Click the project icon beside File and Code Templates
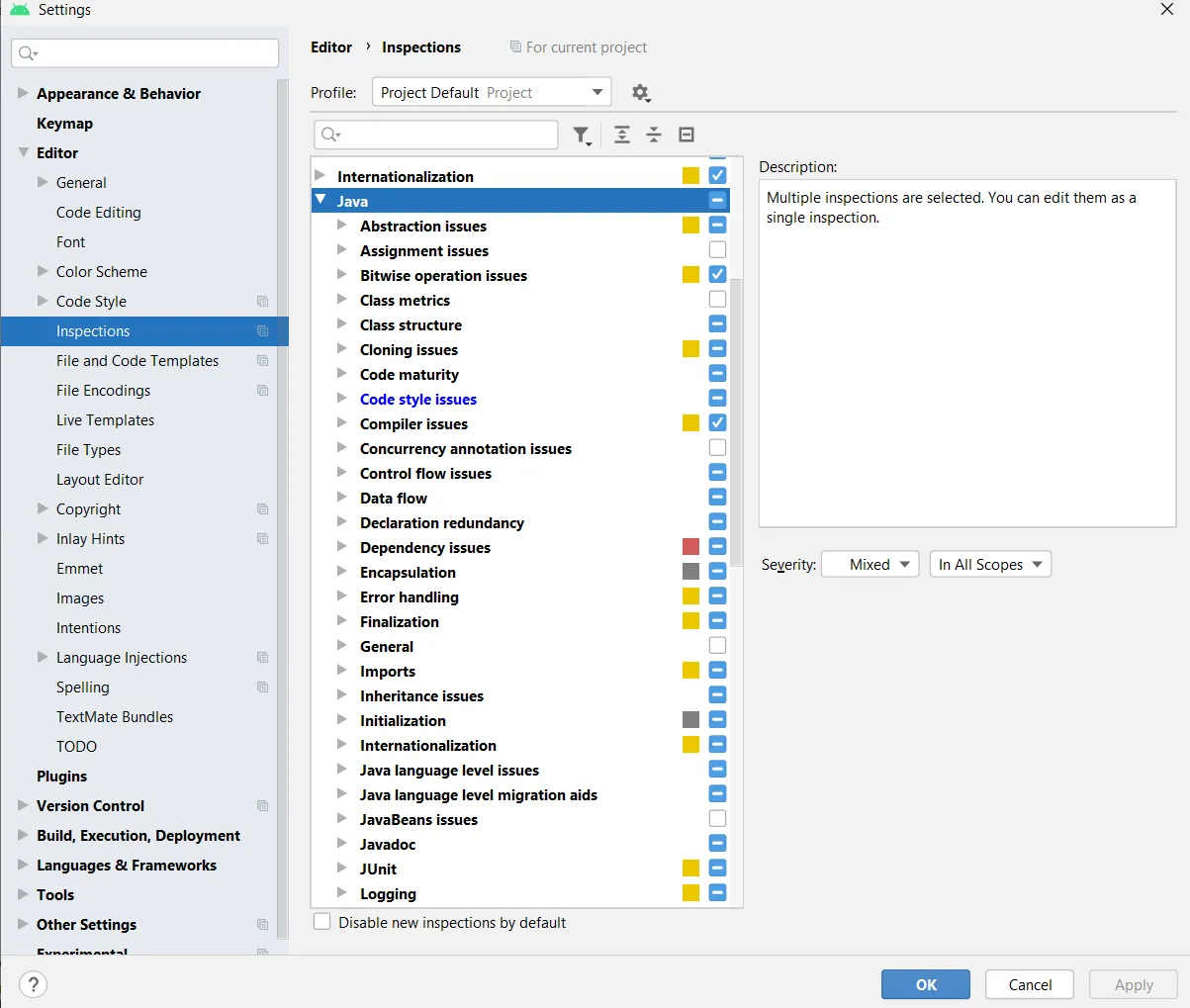Image resolution: width=1190 pixels, height=1008 pixels. click(x=262, y=361)
